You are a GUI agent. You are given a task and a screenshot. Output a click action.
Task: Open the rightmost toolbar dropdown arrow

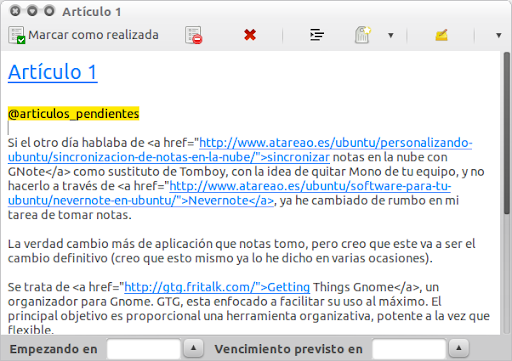click(499, 35)
